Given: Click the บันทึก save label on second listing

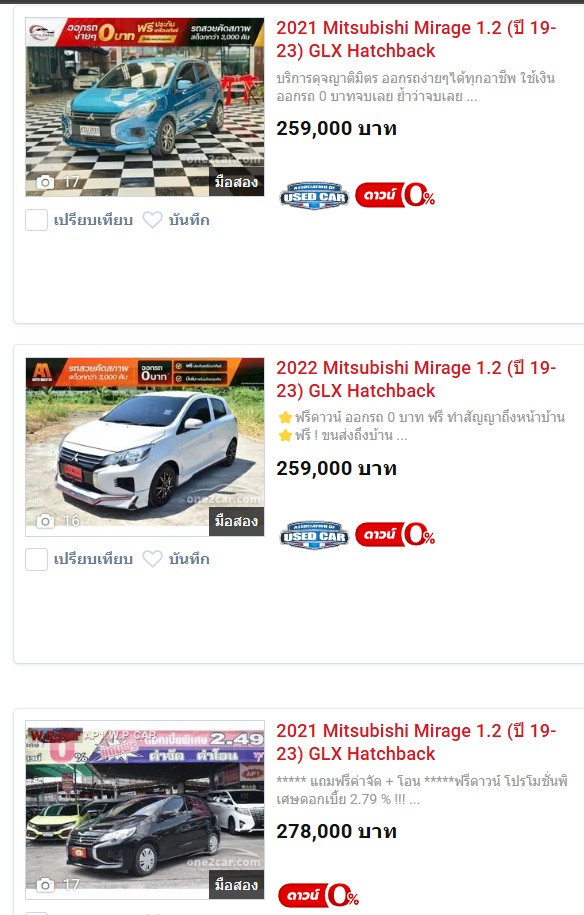Looking at the screenshot, I should (x=189, y=559).
